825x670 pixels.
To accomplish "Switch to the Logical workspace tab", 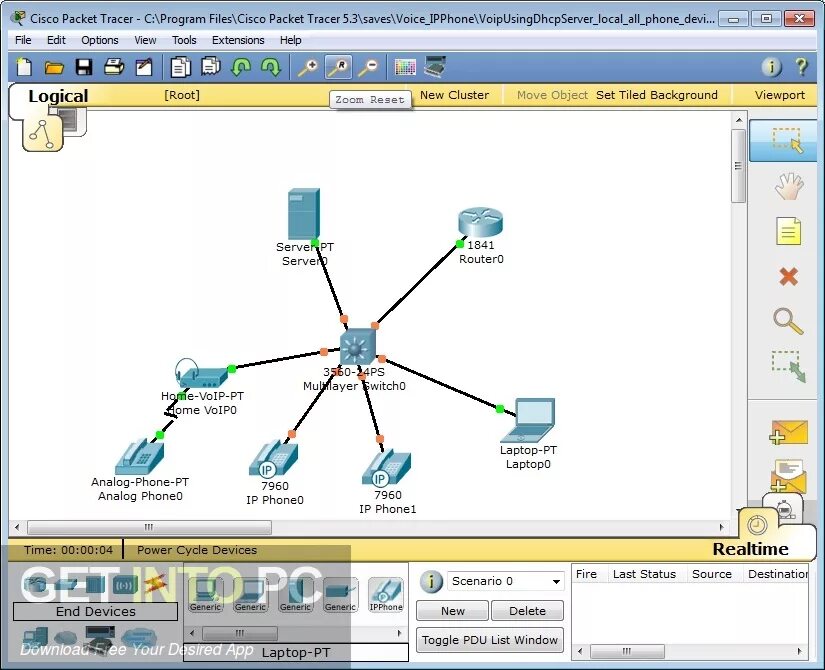I will (x=58, y=96).
